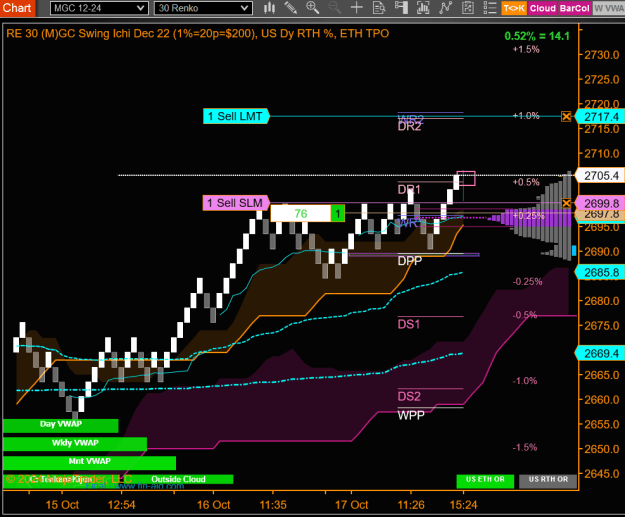
Task: Toggle the W VWA button
Action: pyautogui.click(x=609, y=8)
